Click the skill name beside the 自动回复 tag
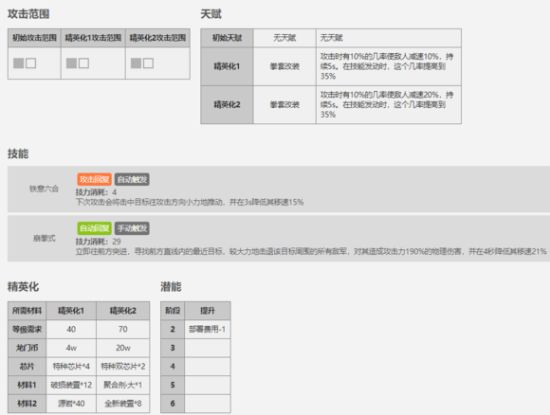Image resolution: width=550 pixels, height=415 pixels. click(x=44, y=238)
